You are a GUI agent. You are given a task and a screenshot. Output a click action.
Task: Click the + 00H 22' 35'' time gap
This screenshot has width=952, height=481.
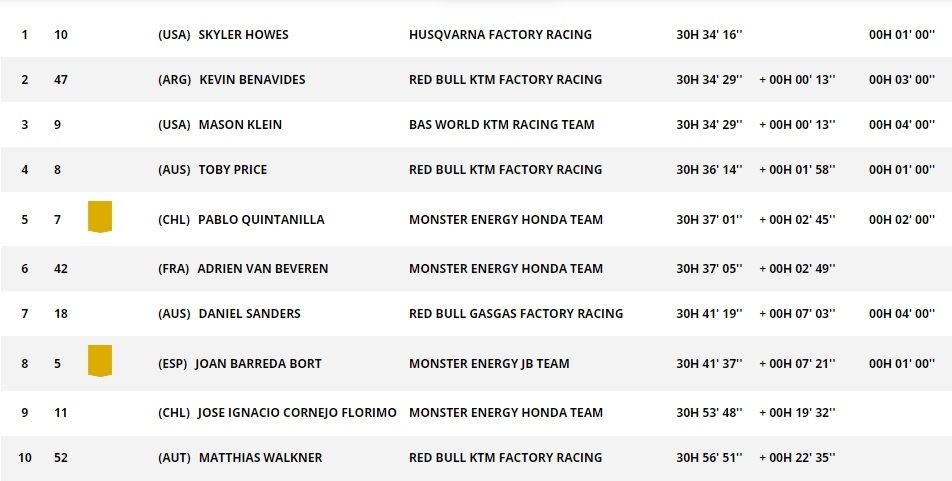[797, 458]
